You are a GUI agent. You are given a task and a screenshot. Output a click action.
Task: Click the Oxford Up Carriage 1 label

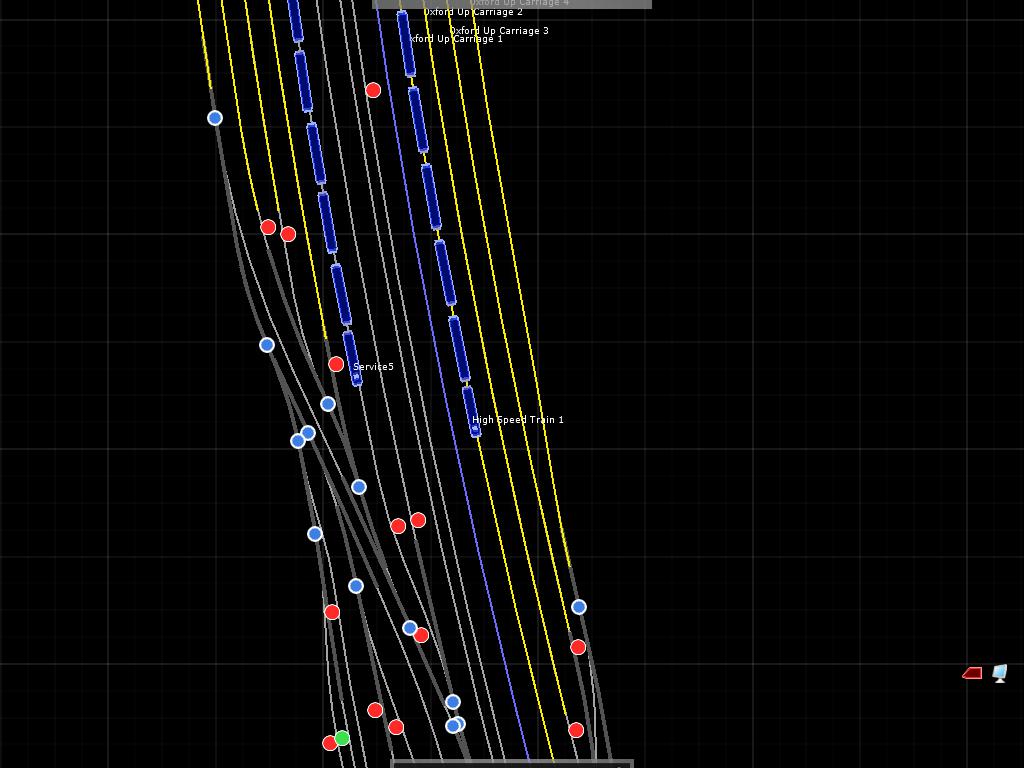click(x=456, y=39)
